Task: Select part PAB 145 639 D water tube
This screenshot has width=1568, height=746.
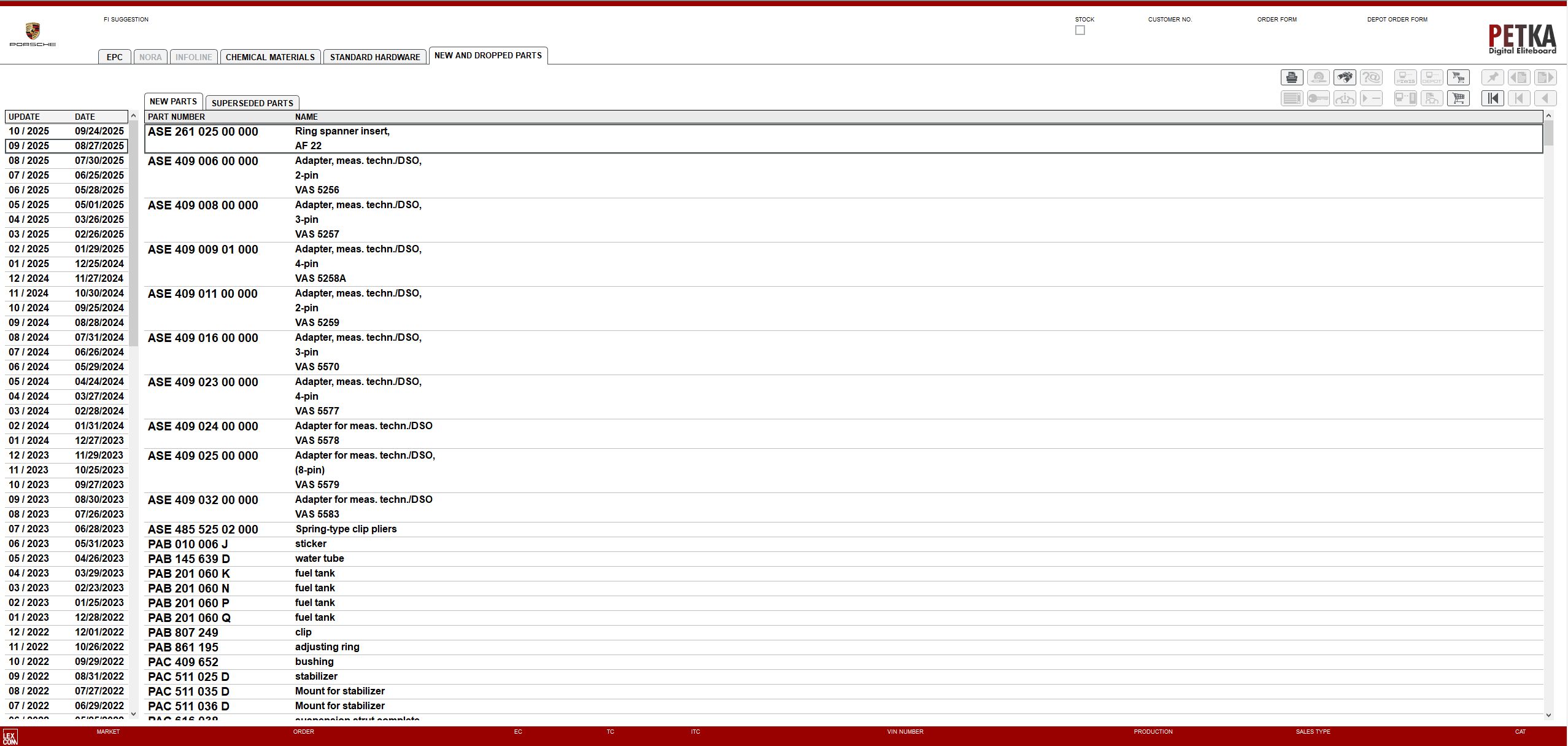Action: click(844, 559)
